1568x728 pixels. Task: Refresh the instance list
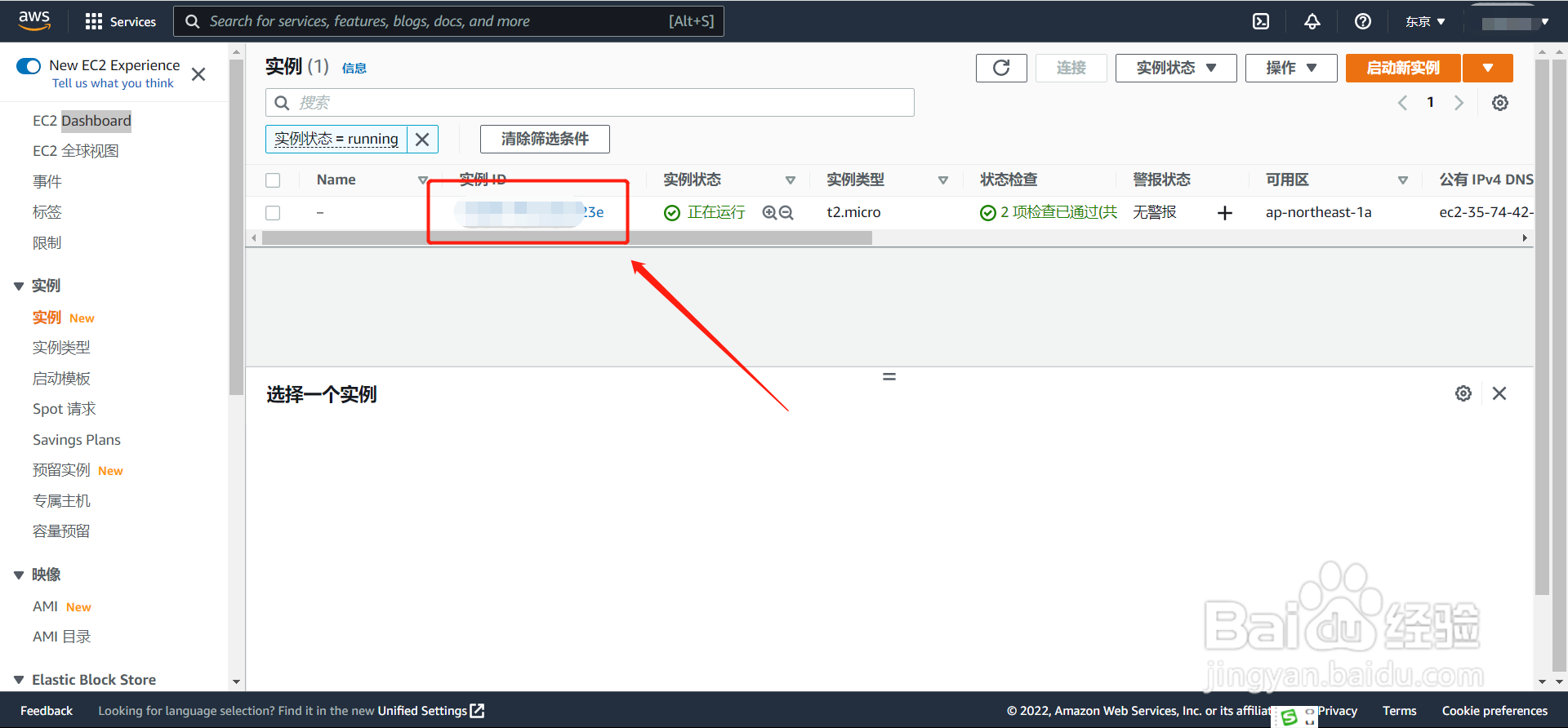pos(1001,68)
